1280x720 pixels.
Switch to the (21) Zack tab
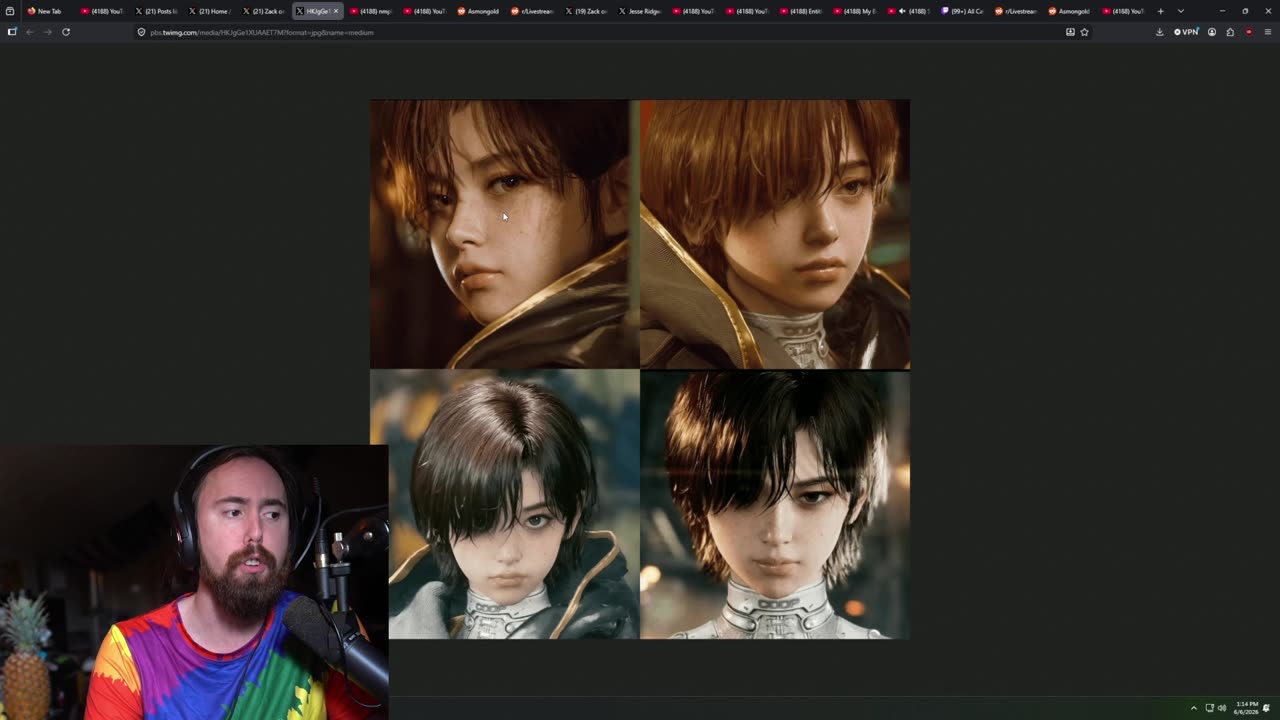coord(263,11)
